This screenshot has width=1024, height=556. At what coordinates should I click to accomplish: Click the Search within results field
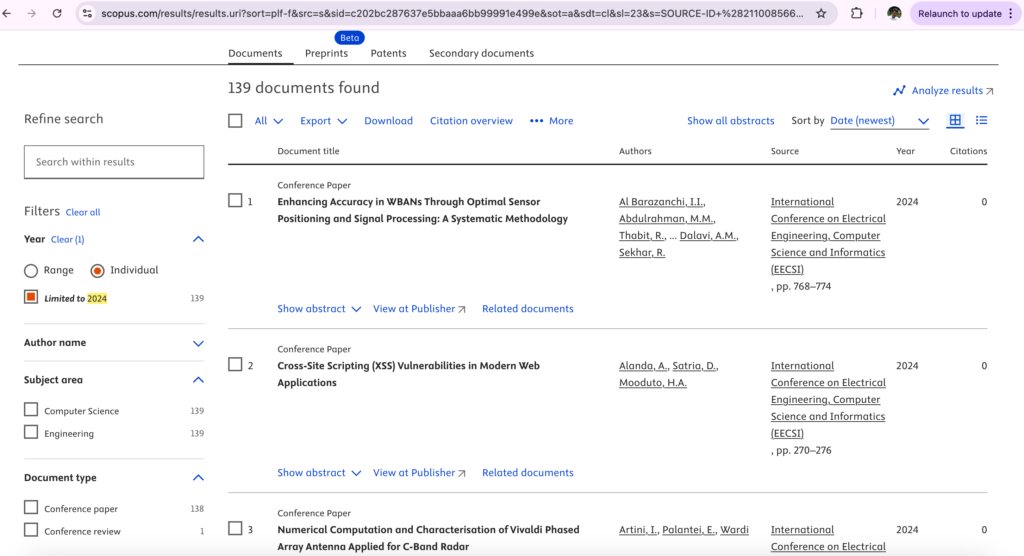(x=114, y=162)
